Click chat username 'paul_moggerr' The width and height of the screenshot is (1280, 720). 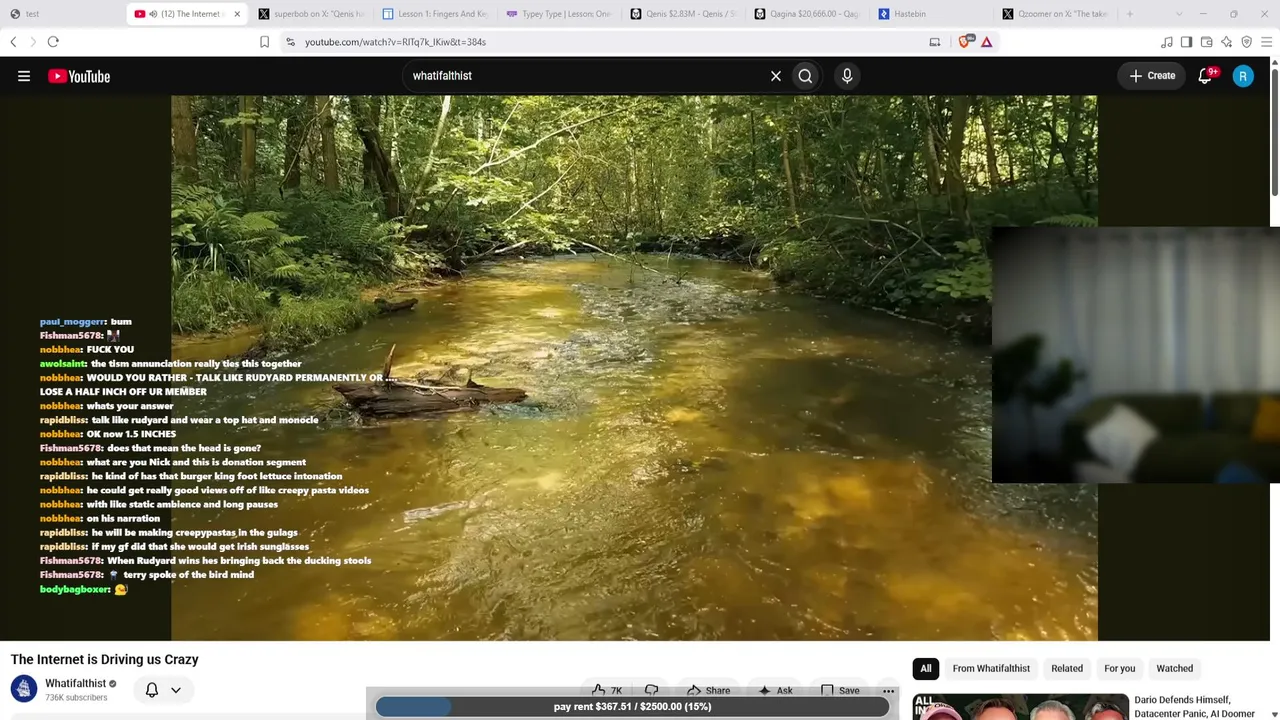(72, 322)
